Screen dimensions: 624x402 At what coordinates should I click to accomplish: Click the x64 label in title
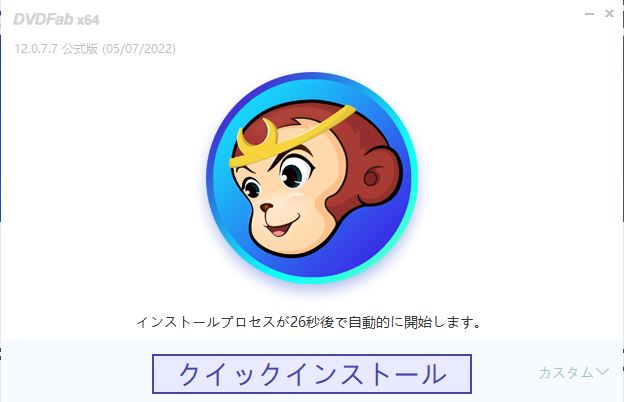click(88, 20)
